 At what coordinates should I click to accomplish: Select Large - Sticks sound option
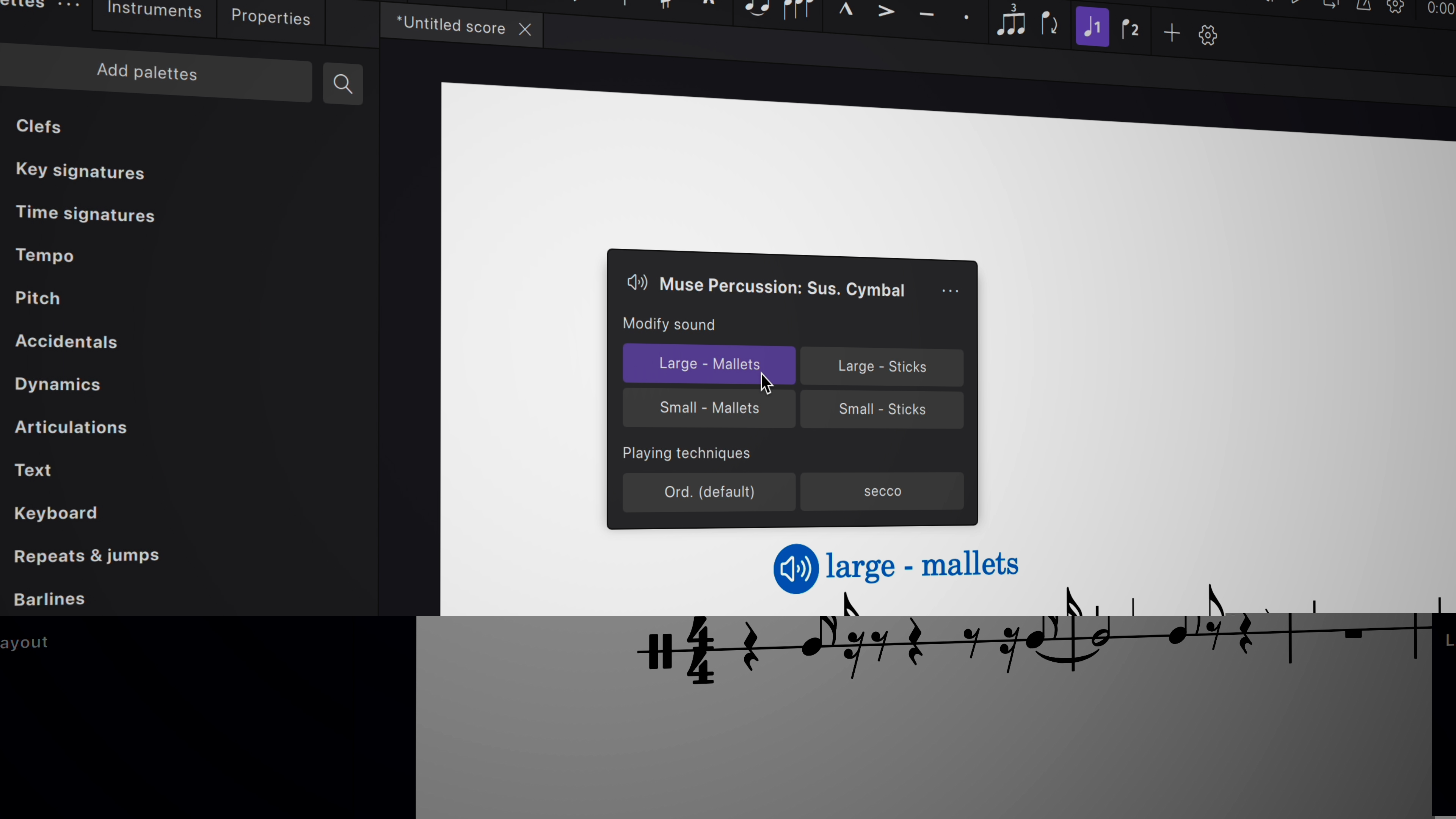tap(882, 365)
